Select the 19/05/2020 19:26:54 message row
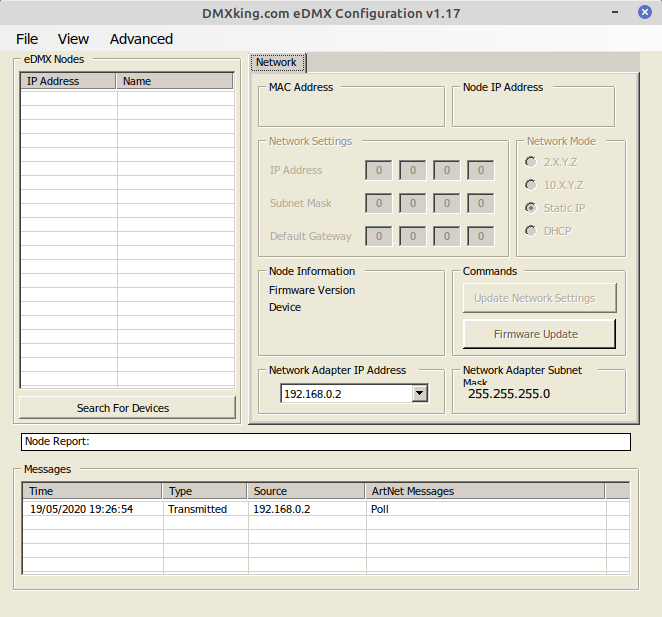Image resolution: width=662 pixels, height=617 pixels. (x=326, y=509)
